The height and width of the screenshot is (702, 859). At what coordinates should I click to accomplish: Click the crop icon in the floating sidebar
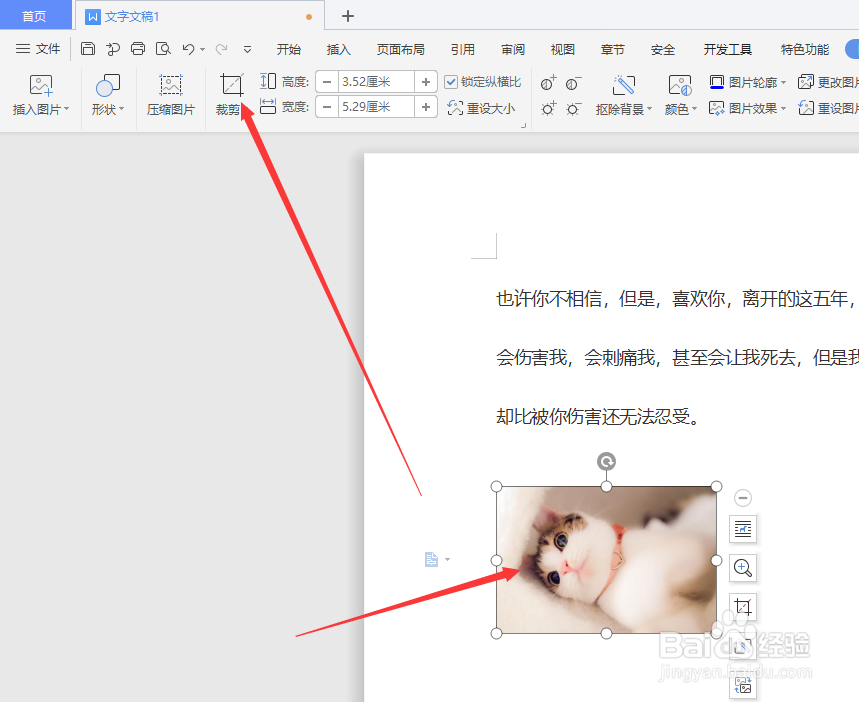(743, 607)
